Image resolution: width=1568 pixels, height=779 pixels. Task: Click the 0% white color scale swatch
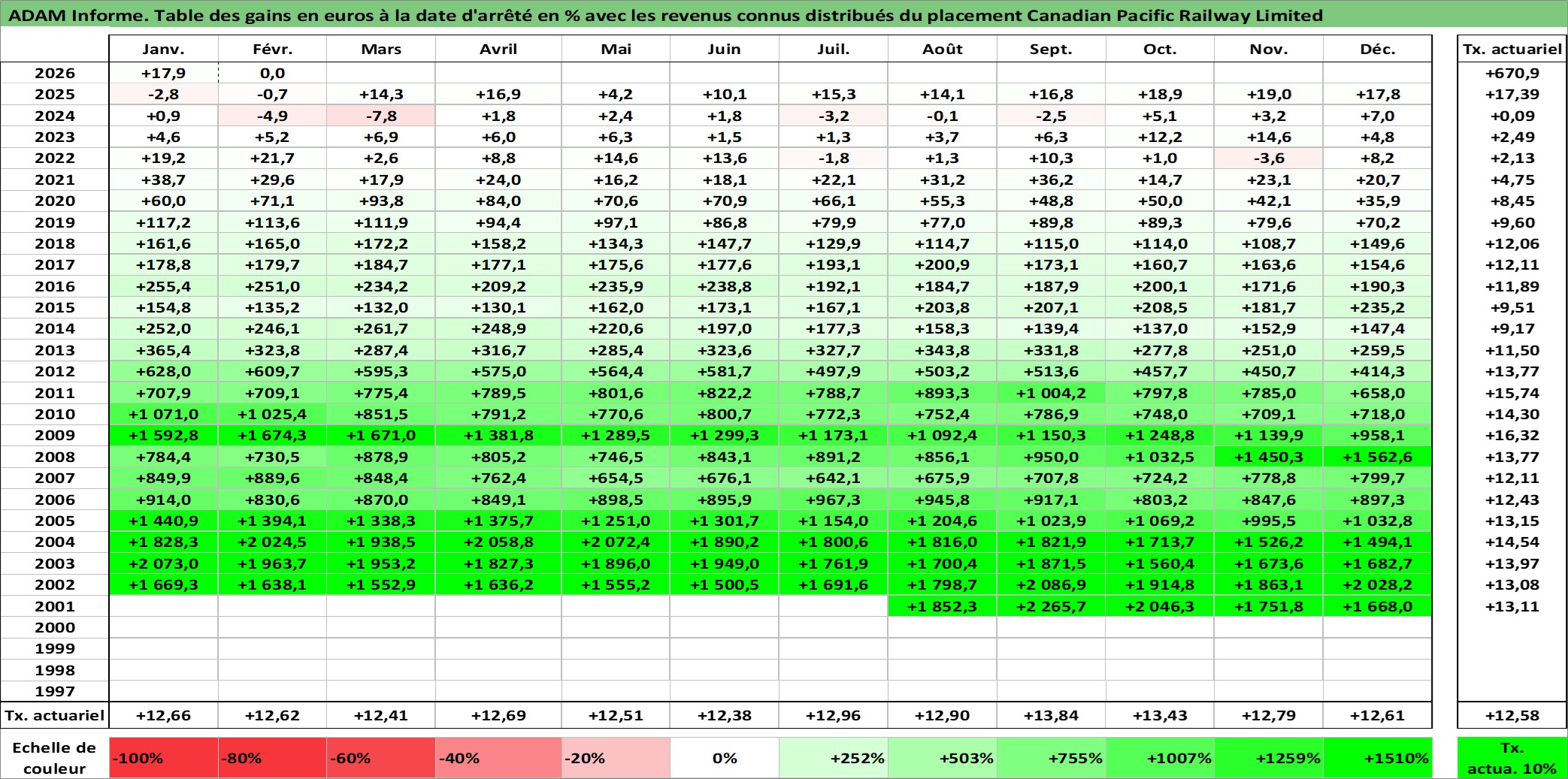725,758
